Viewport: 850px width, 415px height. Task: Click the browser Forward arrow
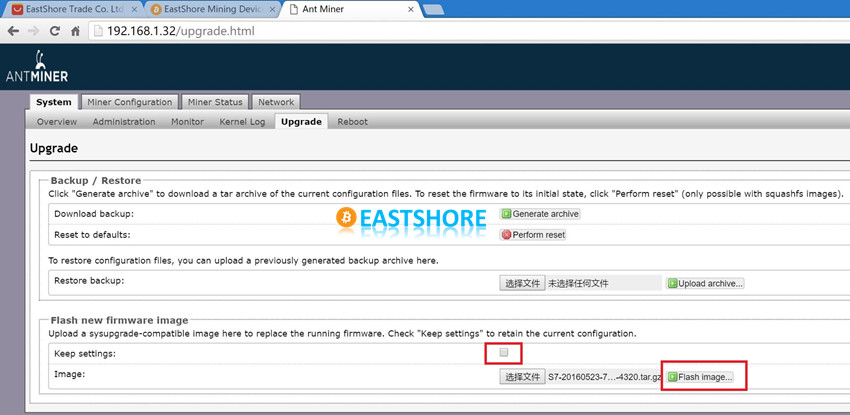[x=34, y=31]
